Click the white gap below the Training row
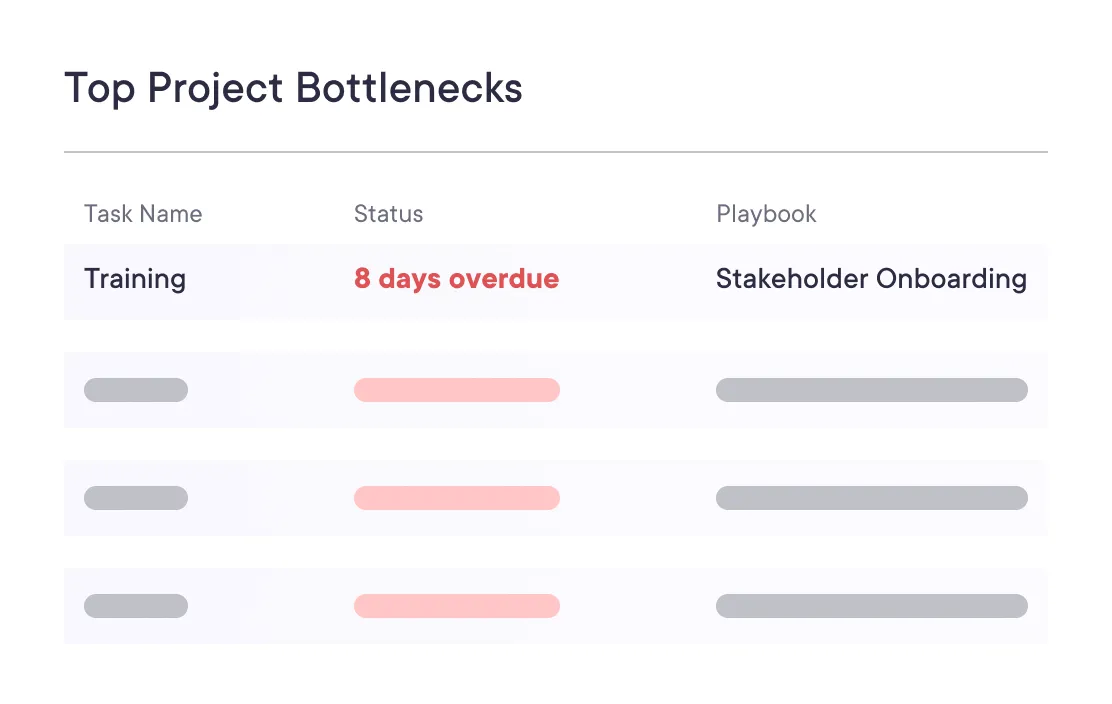Image resolution: width=1112 pixels, height=704 pixels. point(556,336)
